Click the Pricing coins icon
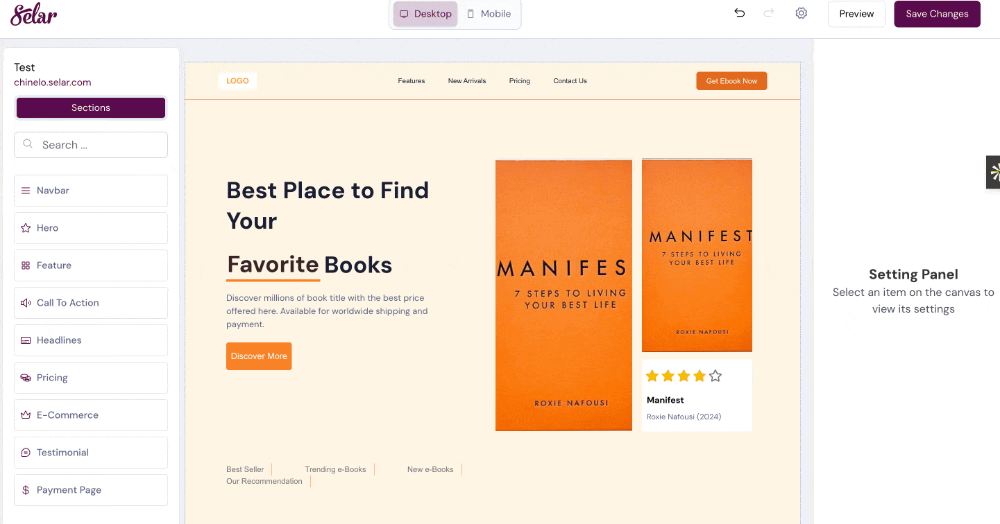 click(x=26, y=378)
